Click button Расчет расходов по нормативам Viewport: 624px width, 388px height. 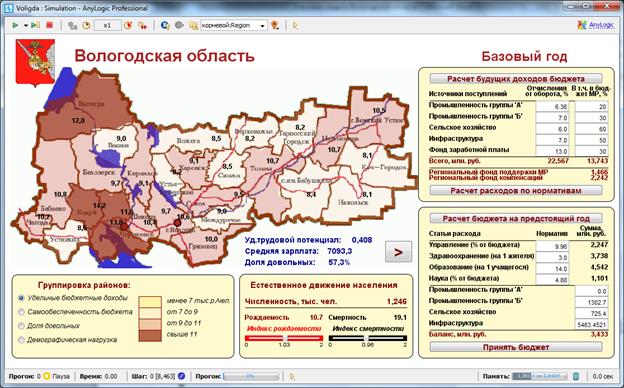pyautogui.click(x=516, y=191)
